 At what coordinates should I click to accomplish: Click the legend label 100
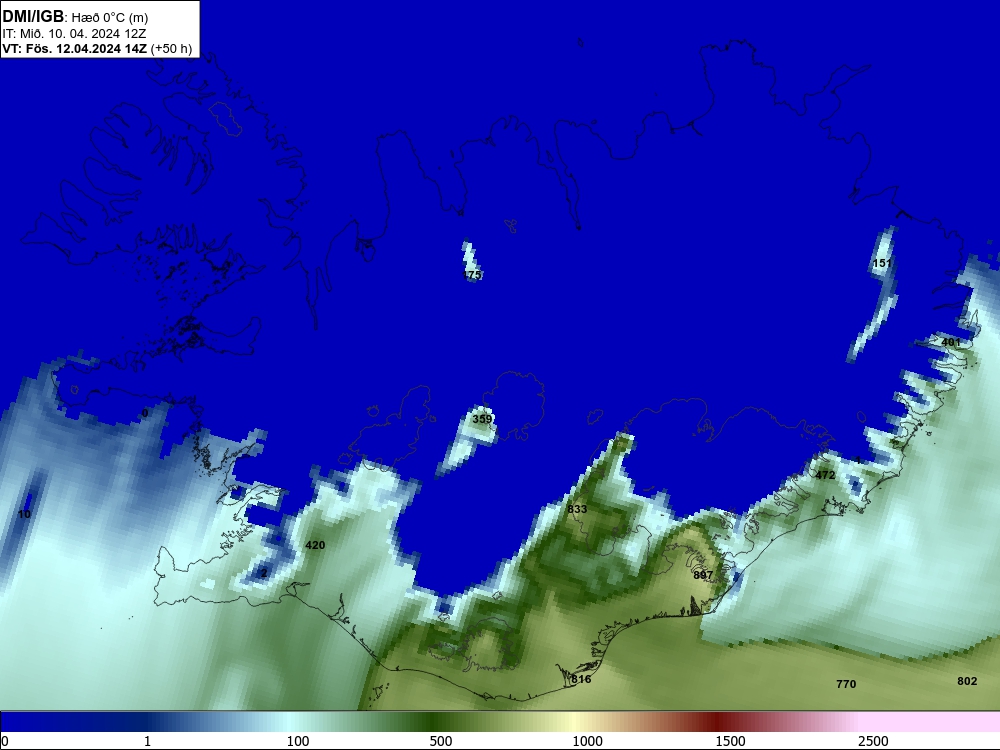pyautogui.click(x=298, y=741)
